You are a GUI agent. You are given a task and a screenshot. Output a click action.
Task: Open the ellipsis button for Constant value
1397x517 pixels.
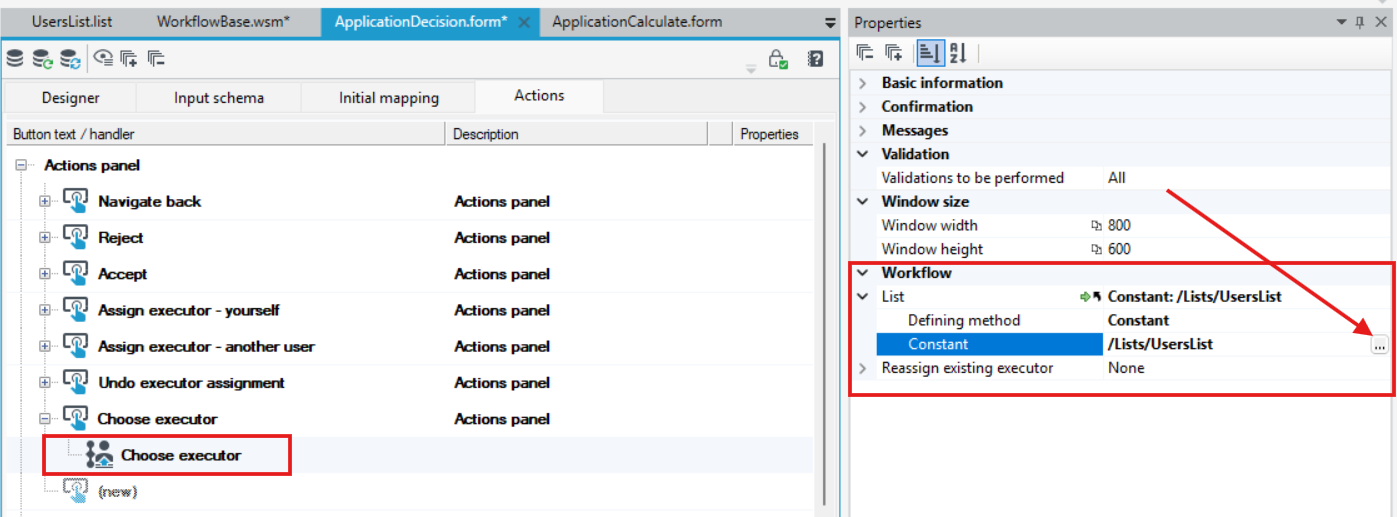pos(1379,345)
